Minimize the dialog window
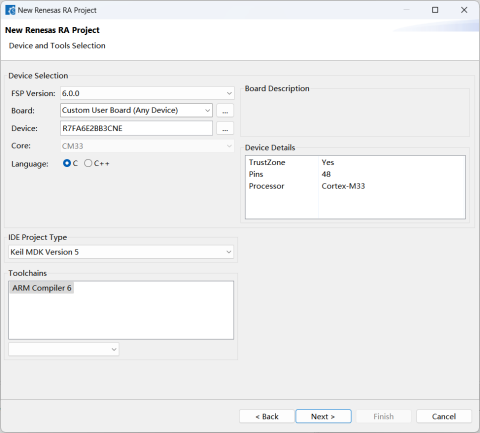Screen dimensions: 480x433 406,10
